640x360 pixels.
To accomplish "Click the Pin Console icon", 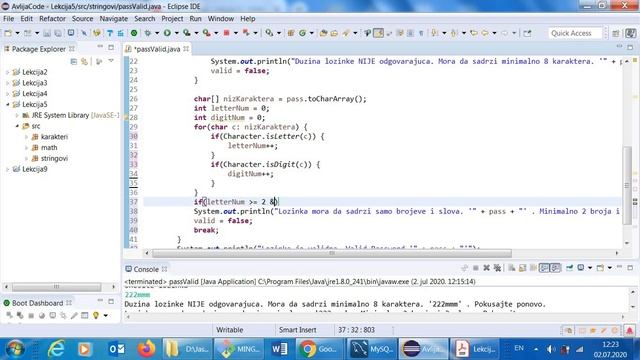I will tap(569, 268).
